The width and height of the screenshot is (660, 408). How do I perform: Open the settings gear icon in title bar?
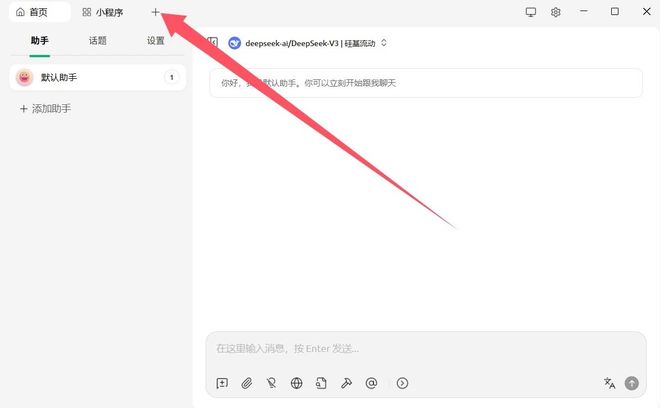point(556,12)
